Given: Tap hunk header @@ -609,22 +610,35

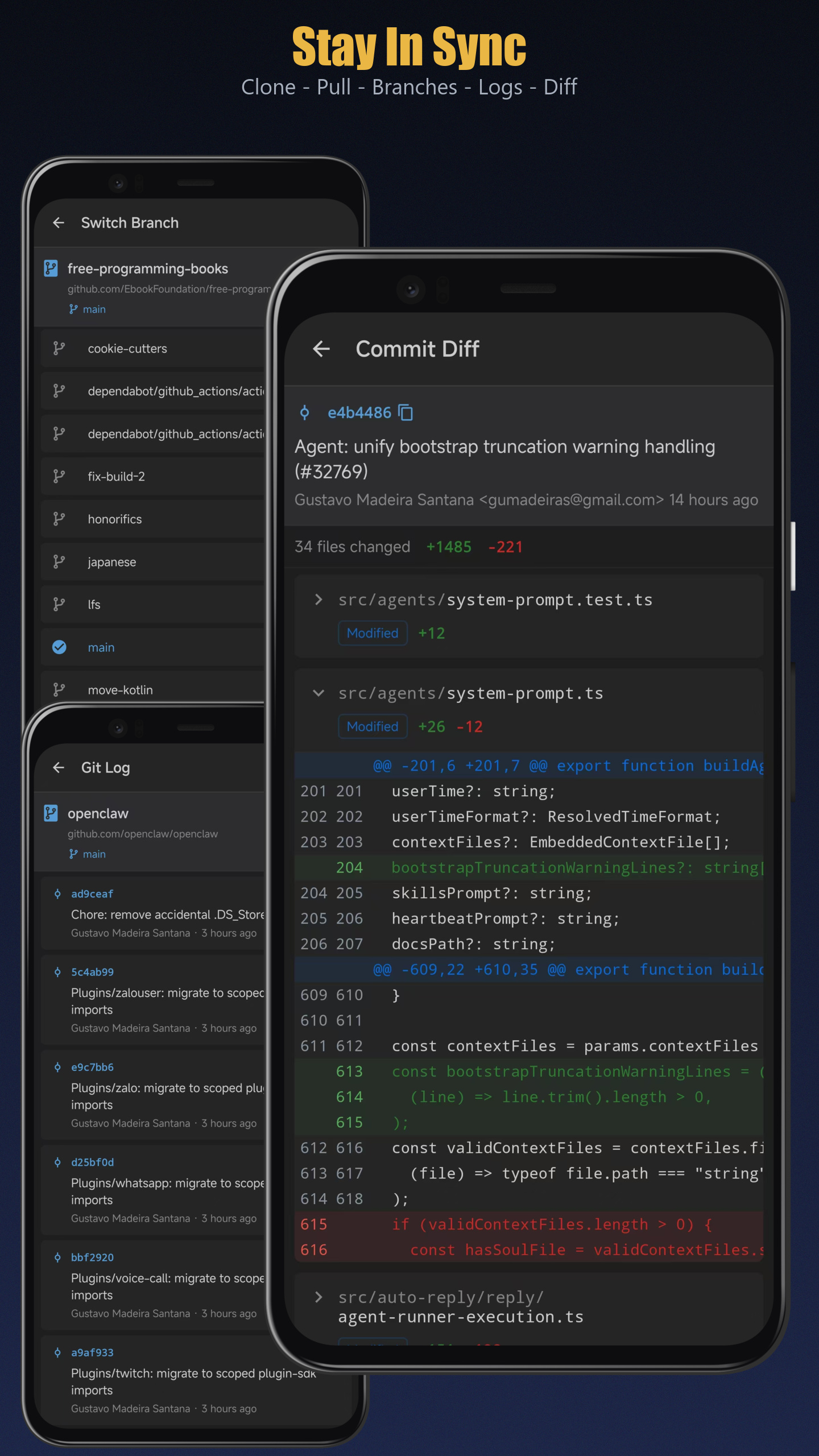Looking at the screenshot, I should point(529,969).
